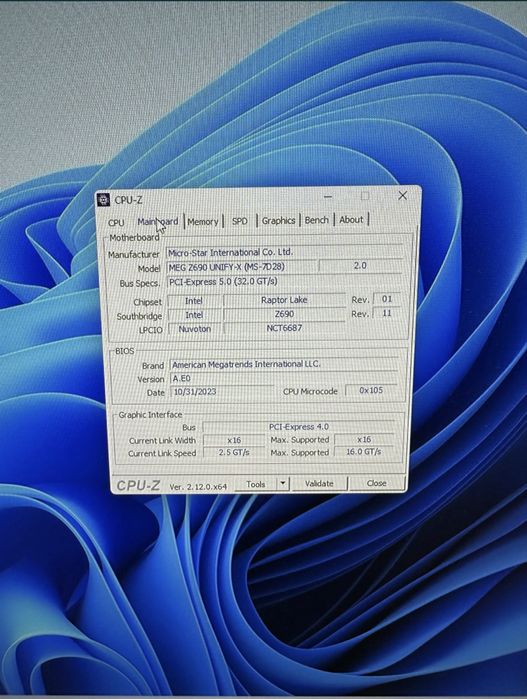This screenshot has height=699, width=527.
Task: Click the Graphic Interface Bus PCI-Express 4.0
Action: (x=298, y=427)
